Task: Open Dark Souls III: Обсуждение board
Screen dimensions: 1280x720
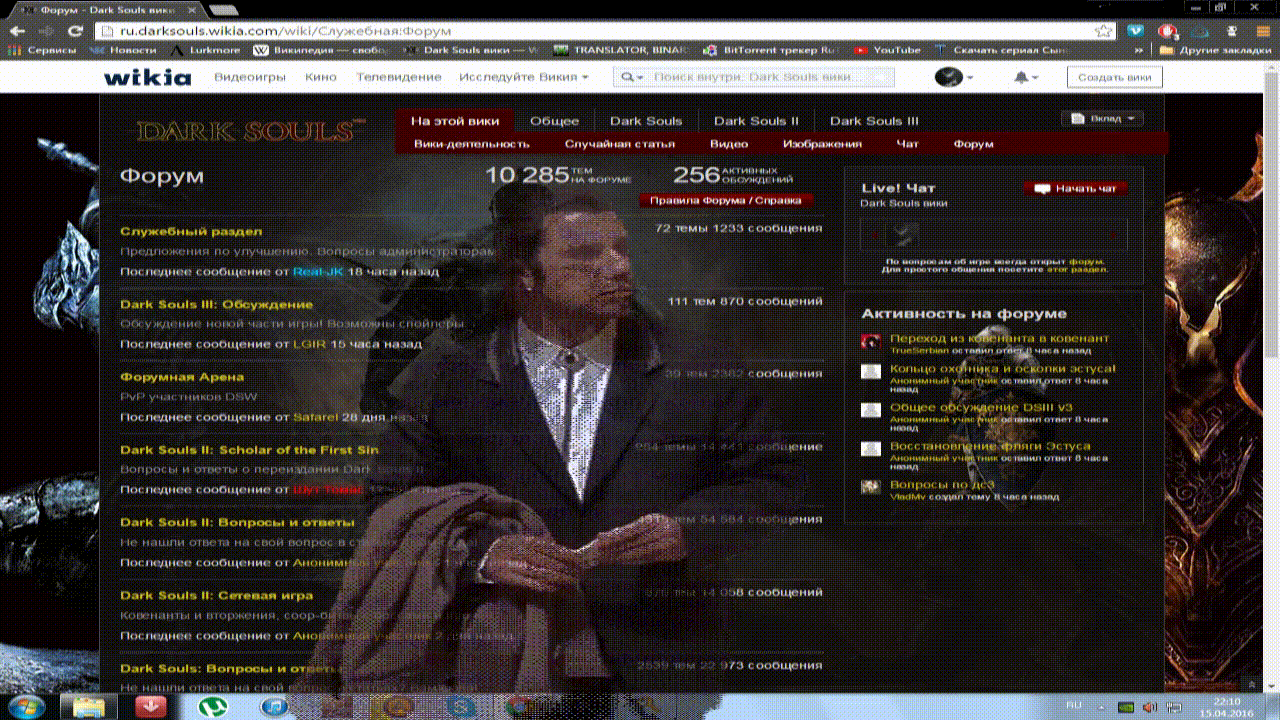Action: [216, 304]
